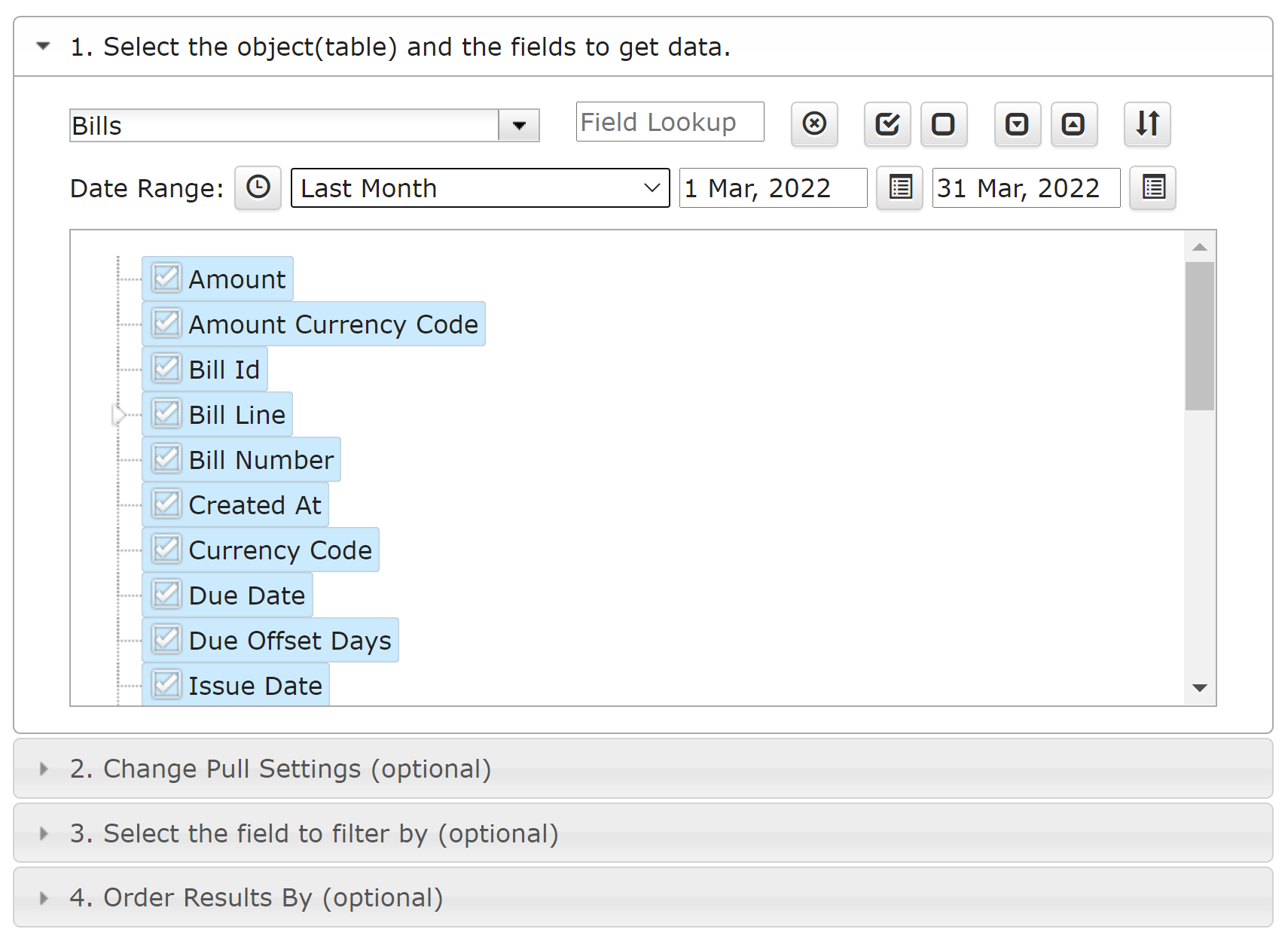Open the Bills object dropdown
This screenshot has width=1288, height=929.
pos(519,125)
